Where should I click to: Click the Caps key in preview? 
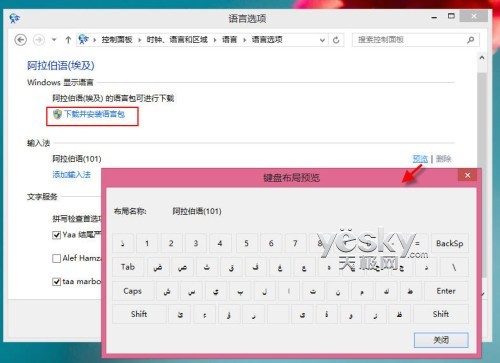click(133, 291)
